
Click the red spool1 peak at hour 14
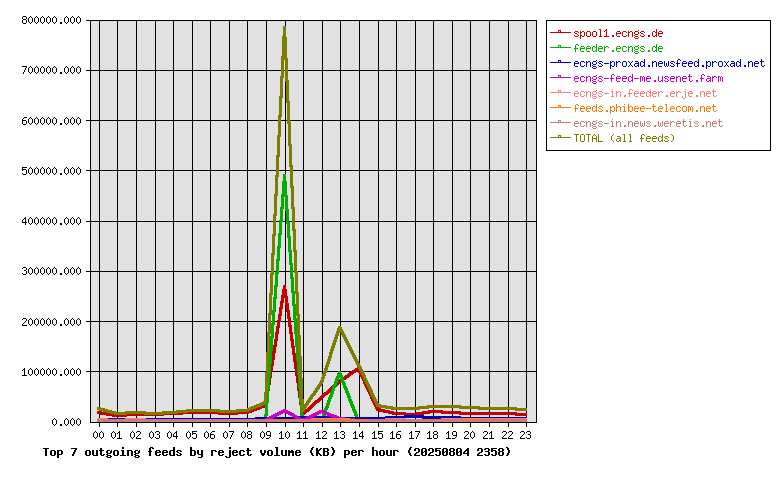click(358, 370)
